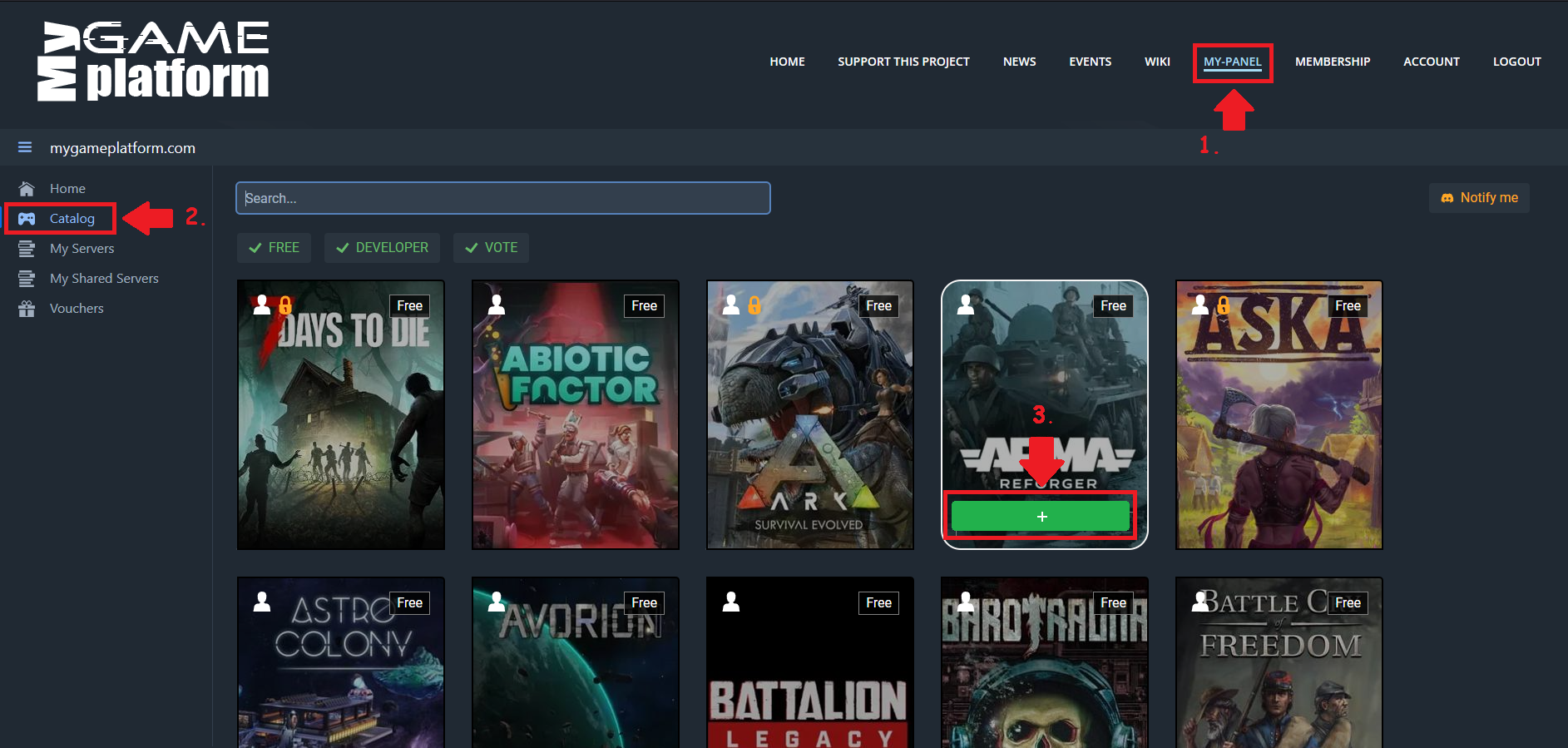Toggle the FREE filter
The image size is (1568, 748).
click(274, 248)
